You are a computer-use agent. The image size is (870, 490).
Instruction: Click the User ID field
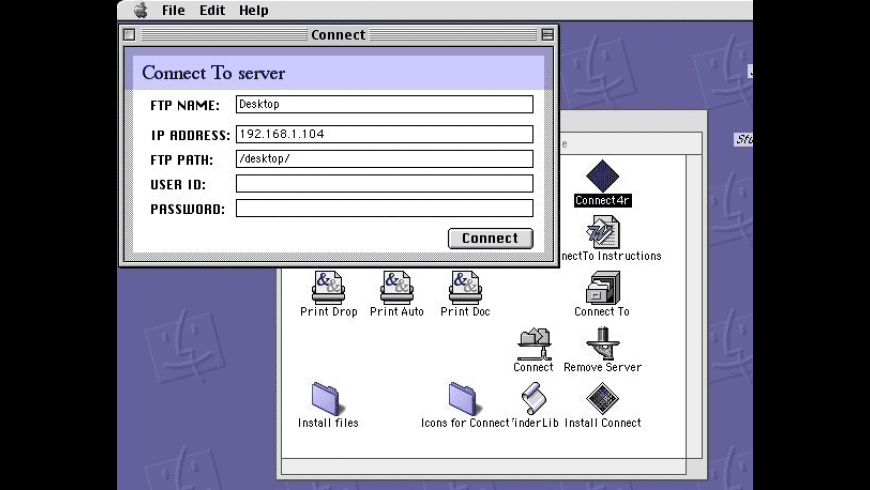click(384, 184)
